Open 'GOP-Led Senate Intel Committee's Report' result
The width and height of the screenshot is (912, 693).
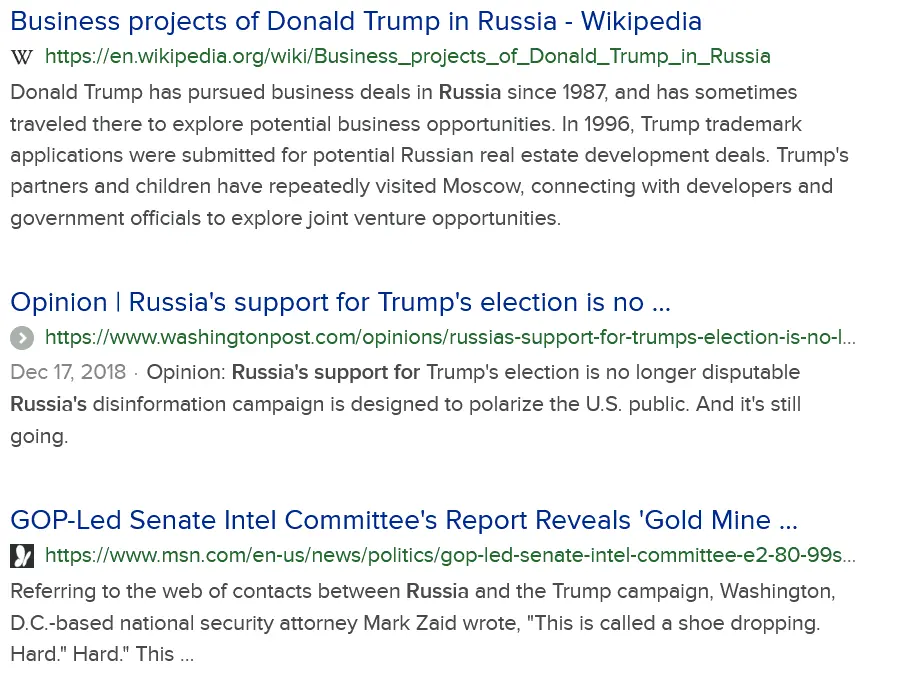coord(404,520)
